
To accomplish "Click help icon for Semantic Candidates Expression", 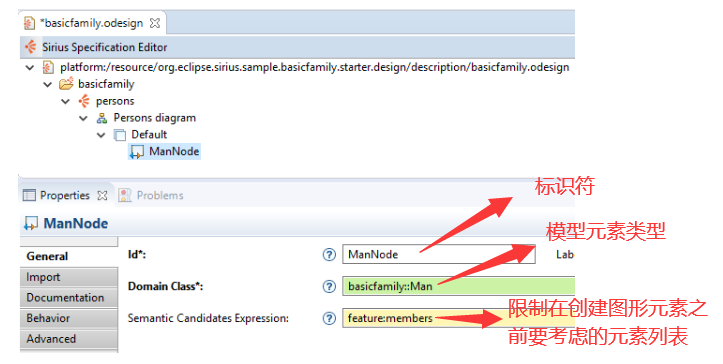I will (x=329, y=318).
